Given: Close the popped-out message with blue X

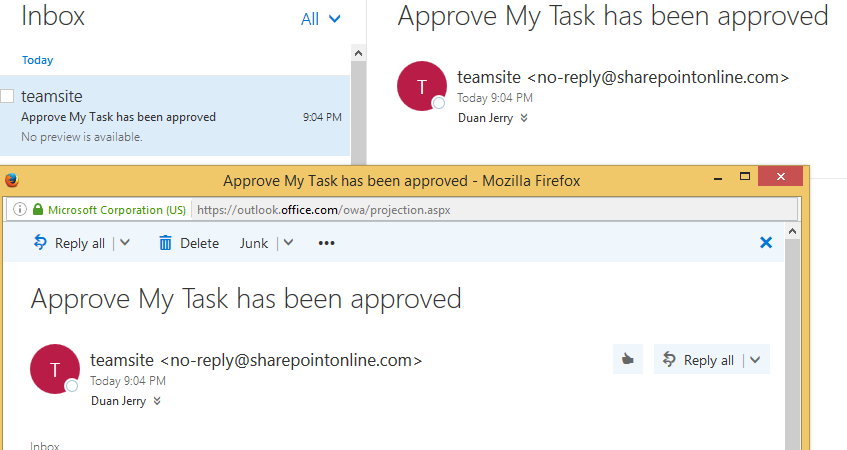Looking at the screenshot, I should click(x=766, y=243).
